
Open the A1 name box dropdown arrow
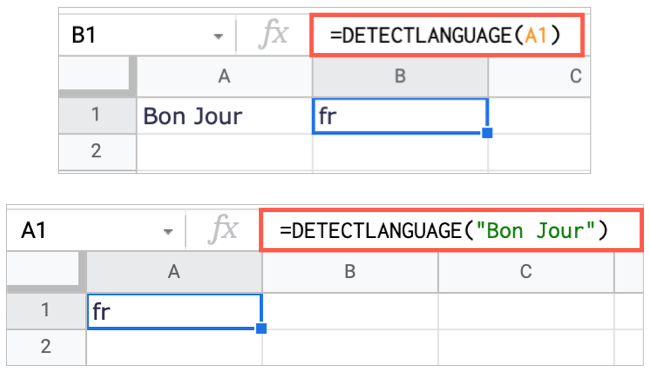(168, 232)
